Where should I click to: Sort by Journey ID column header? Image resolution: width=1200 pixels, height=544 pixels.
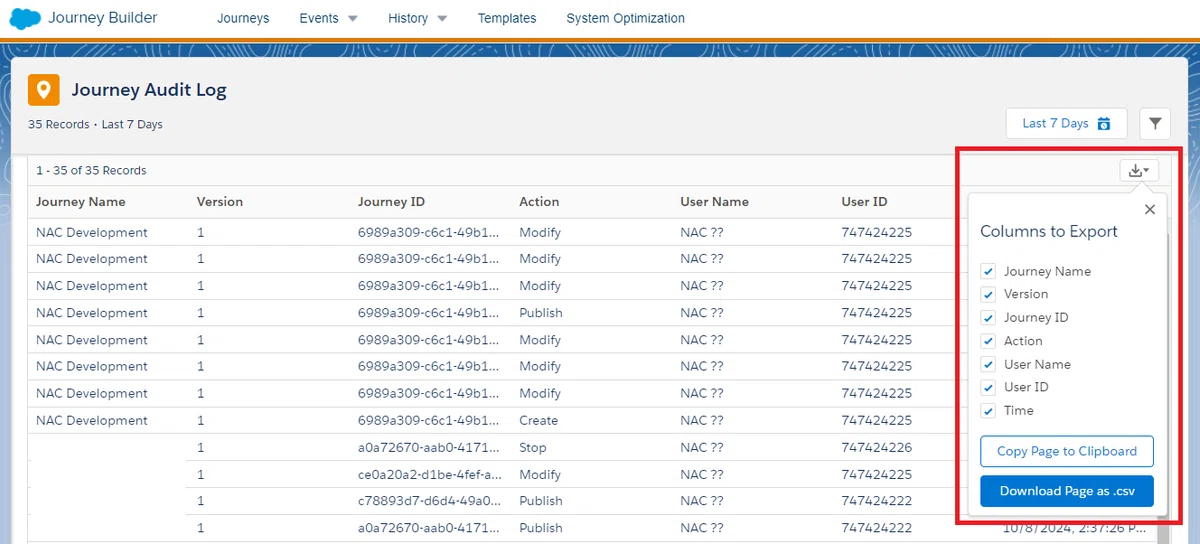pos(391,201)
